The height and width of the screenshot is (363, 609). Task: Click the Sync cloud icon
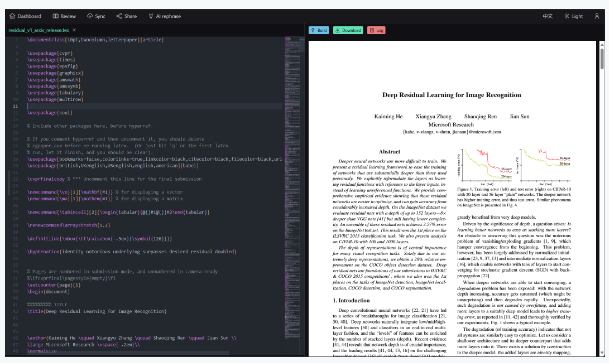click(90, 16)
